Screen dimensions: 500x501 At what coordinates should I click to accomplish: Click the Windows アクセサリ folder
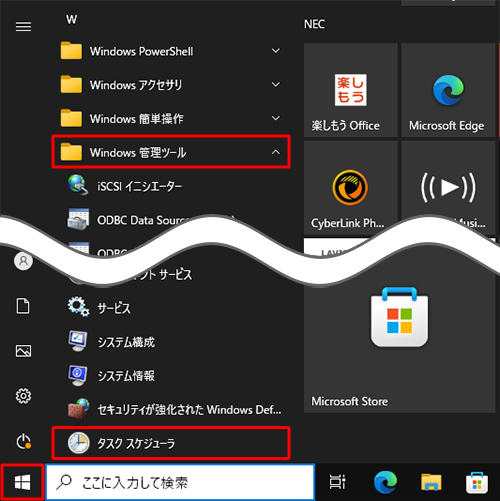click(171, 85)
